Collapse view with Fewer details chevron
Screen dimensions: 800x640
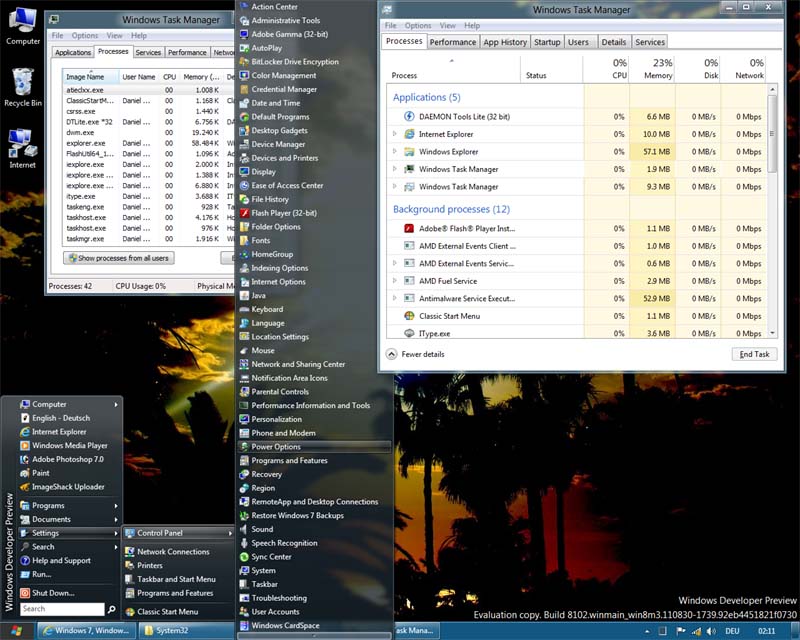[391, 354]
